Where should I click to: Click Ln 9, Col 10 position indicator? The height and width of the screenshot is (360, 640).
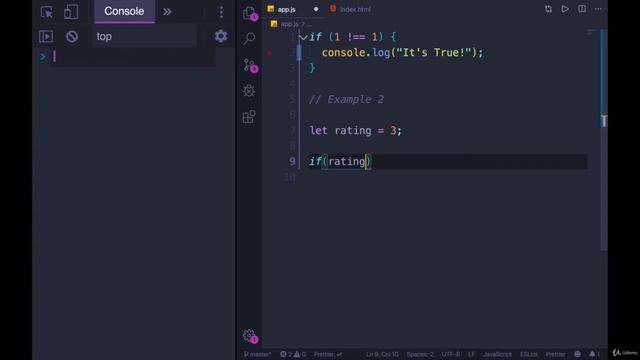click(x=382, y=354)
